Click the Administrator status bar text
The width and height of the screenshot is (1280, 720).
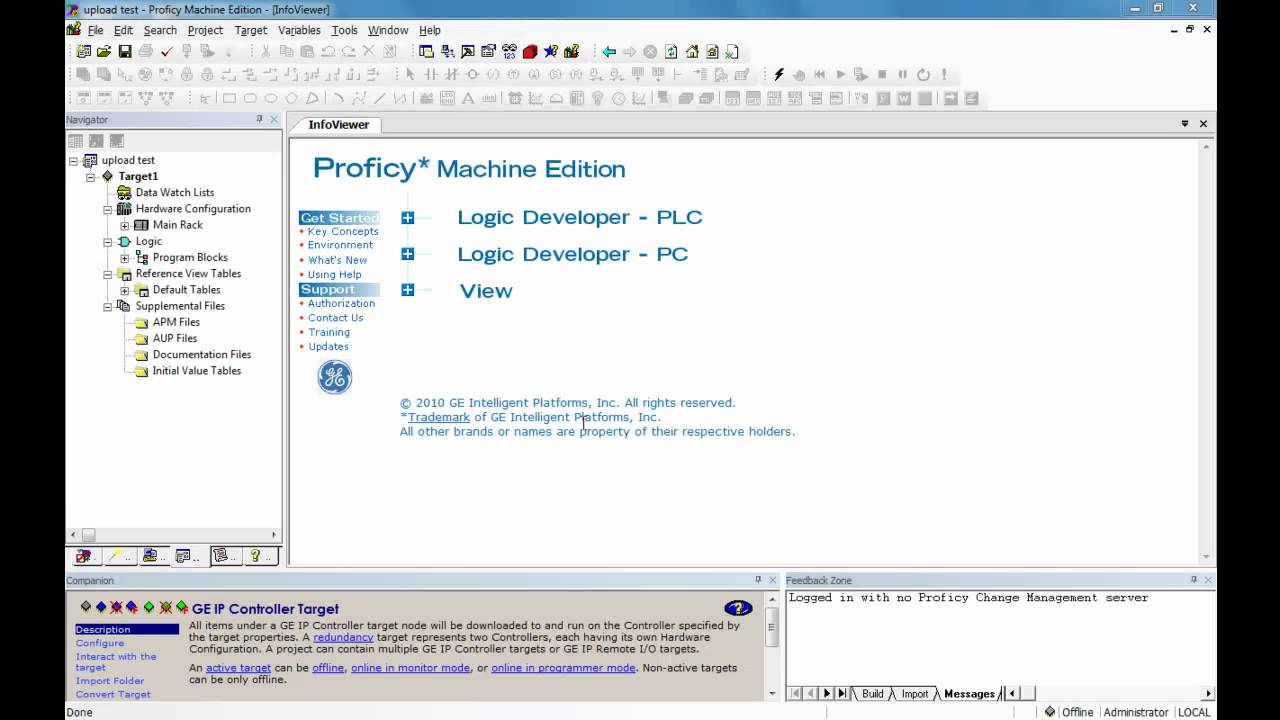1135,712
